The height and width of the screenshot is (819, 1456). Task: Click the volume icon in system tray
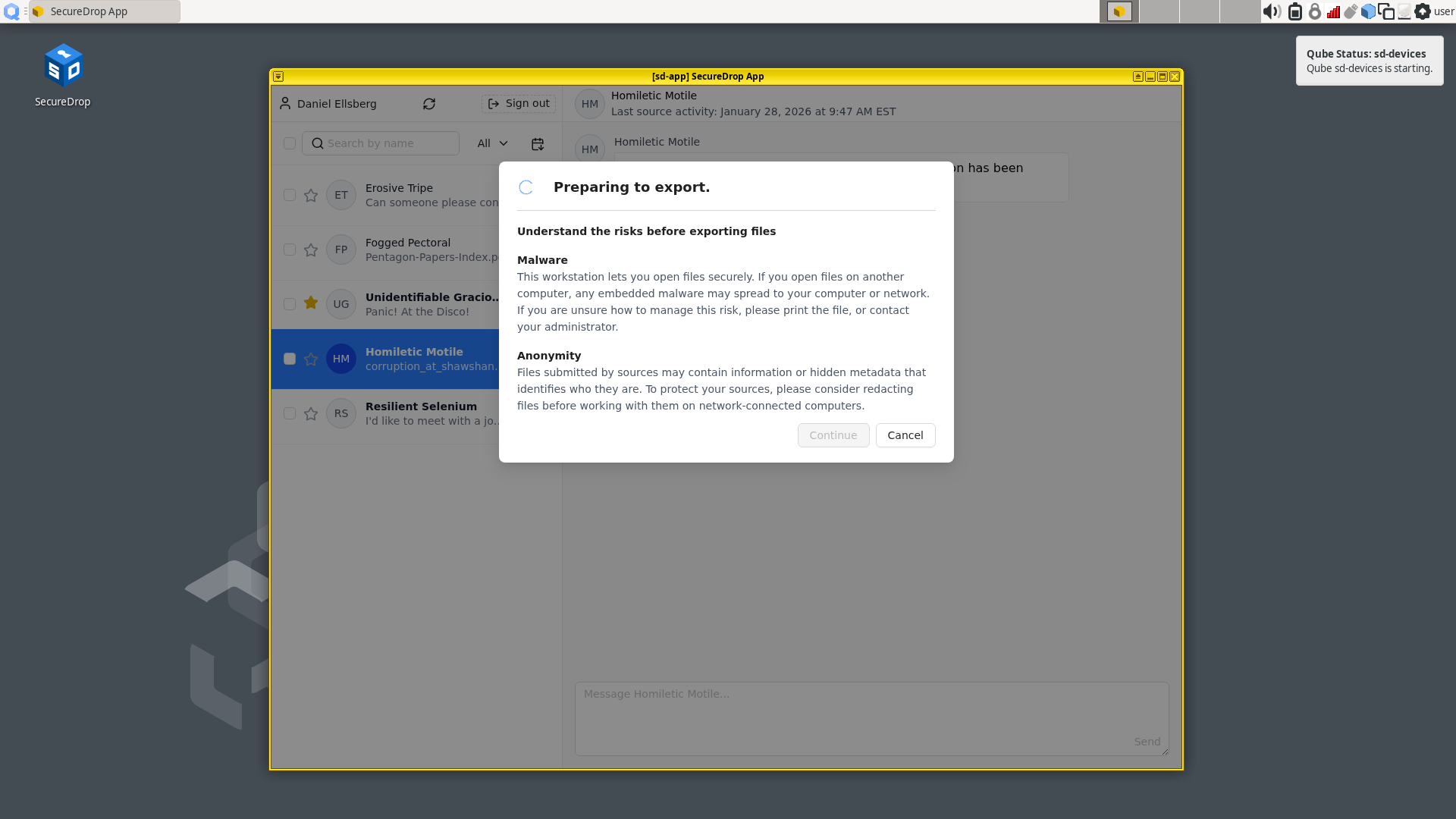point(1272,11)
